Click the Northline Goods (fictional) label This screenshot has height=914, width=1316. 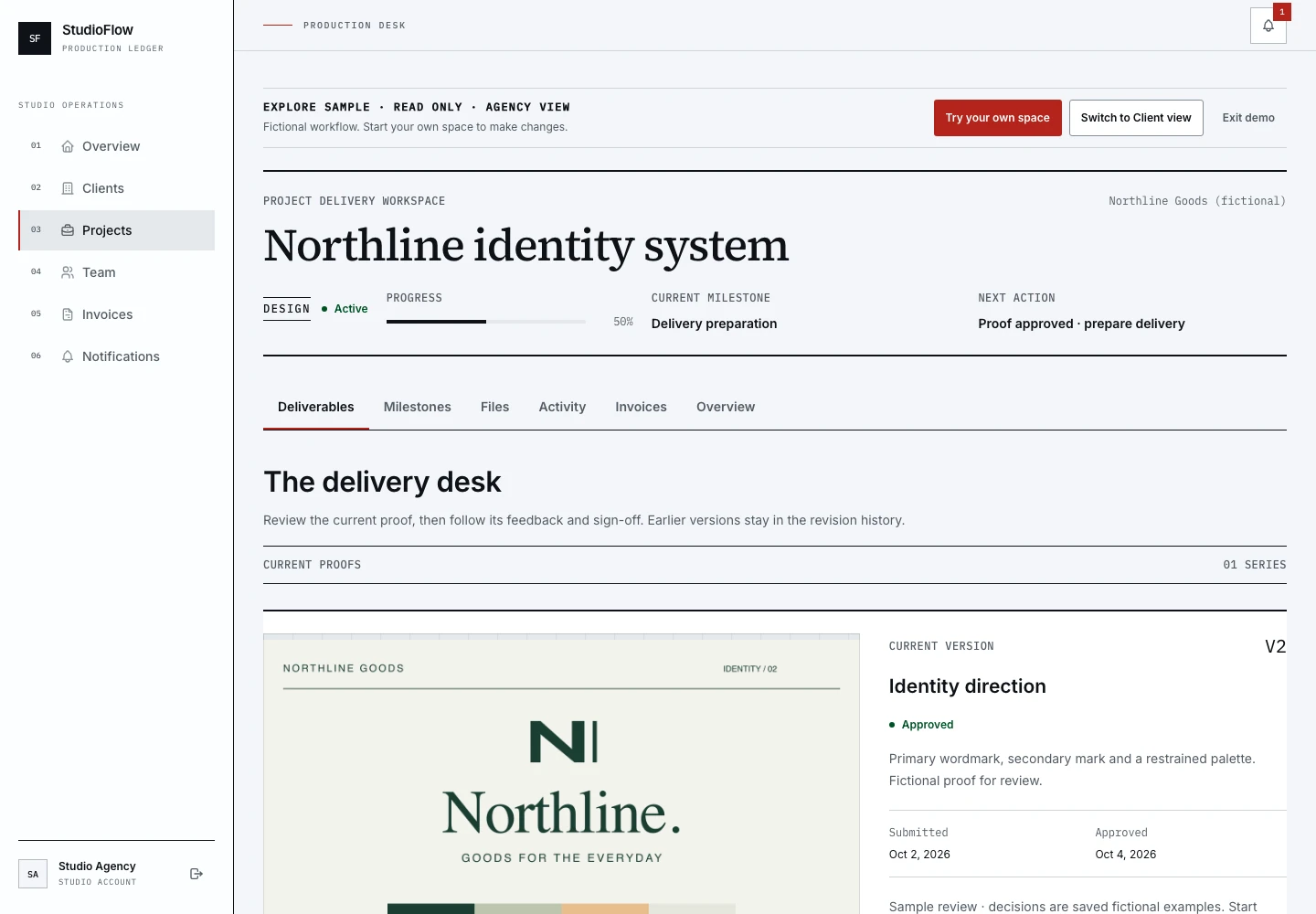1197,201
